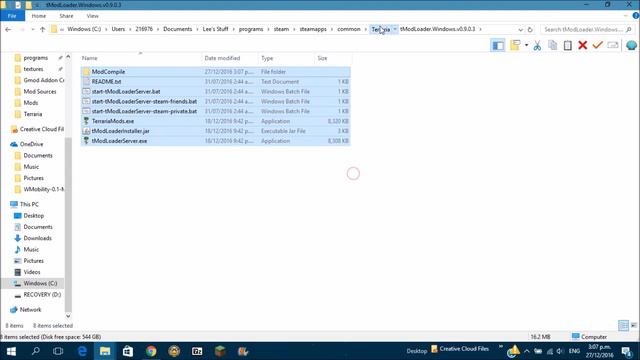Select OneDrive in navigation pane
Screen dimensions: 640x360
tap(31, 144)
